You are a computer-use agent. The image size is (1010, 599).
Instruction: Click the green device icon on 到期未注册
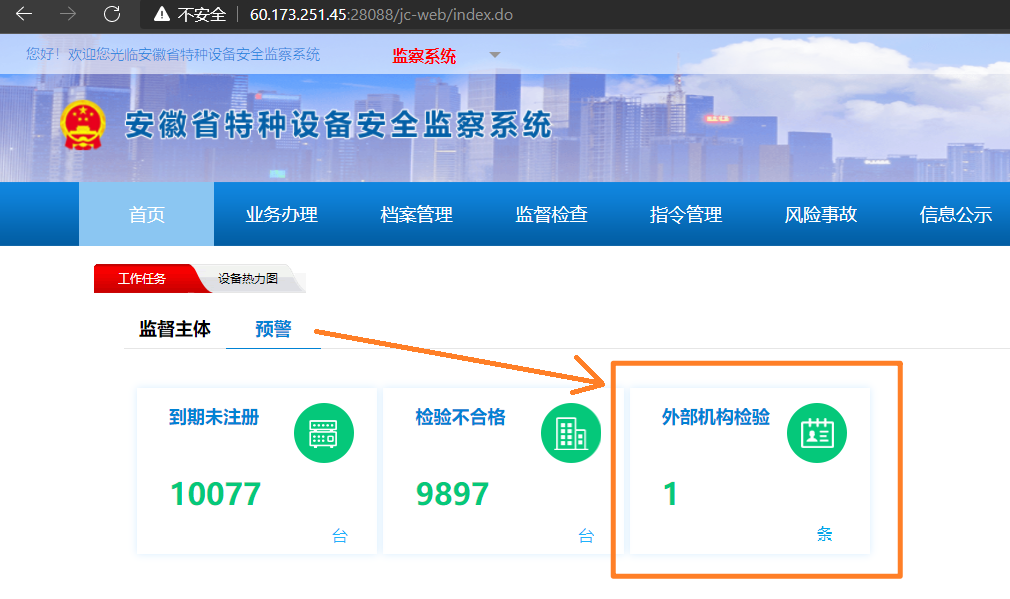coord(323,433)
